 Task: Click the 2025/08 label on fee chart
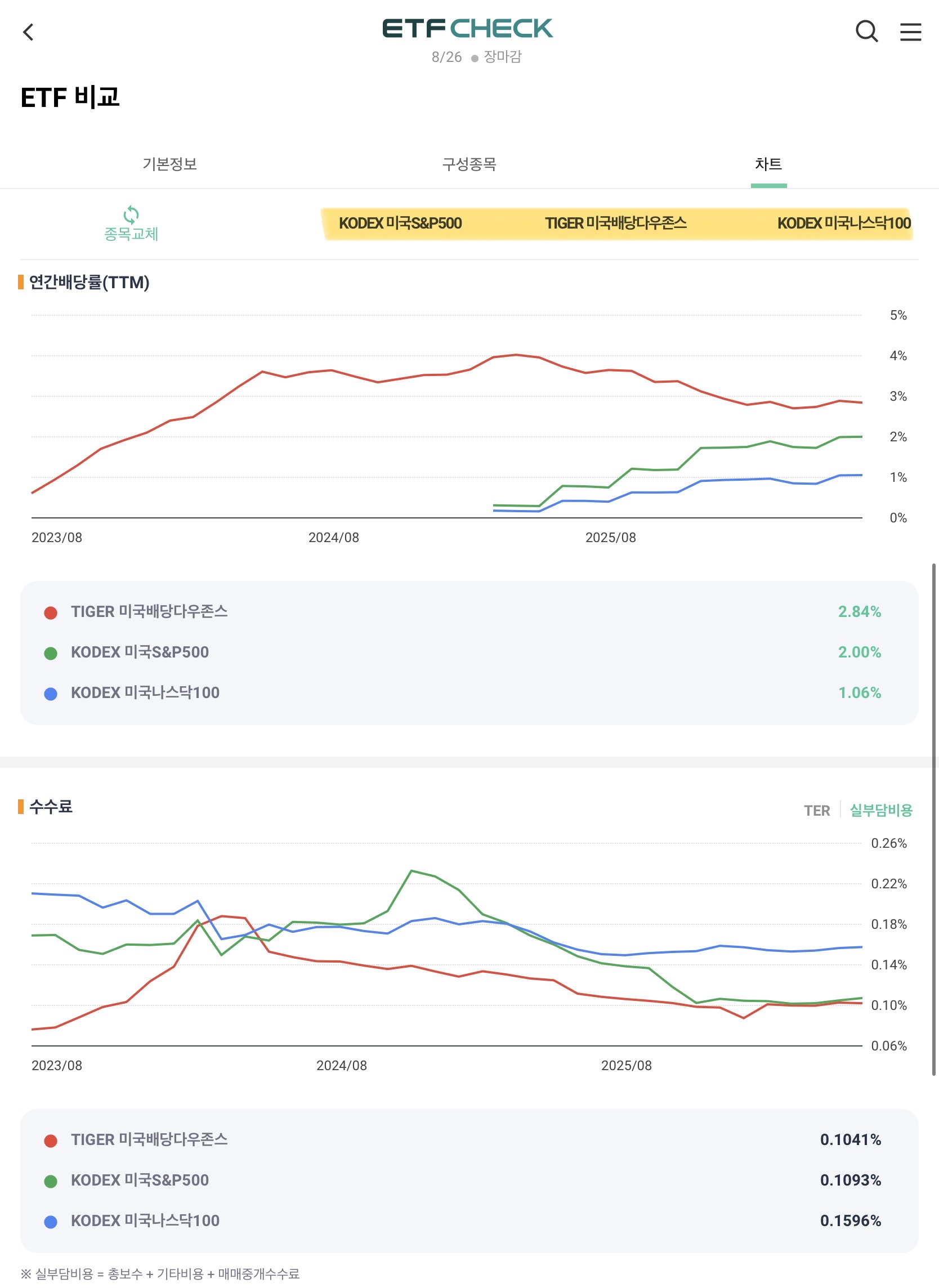(x=627, y=1066)
